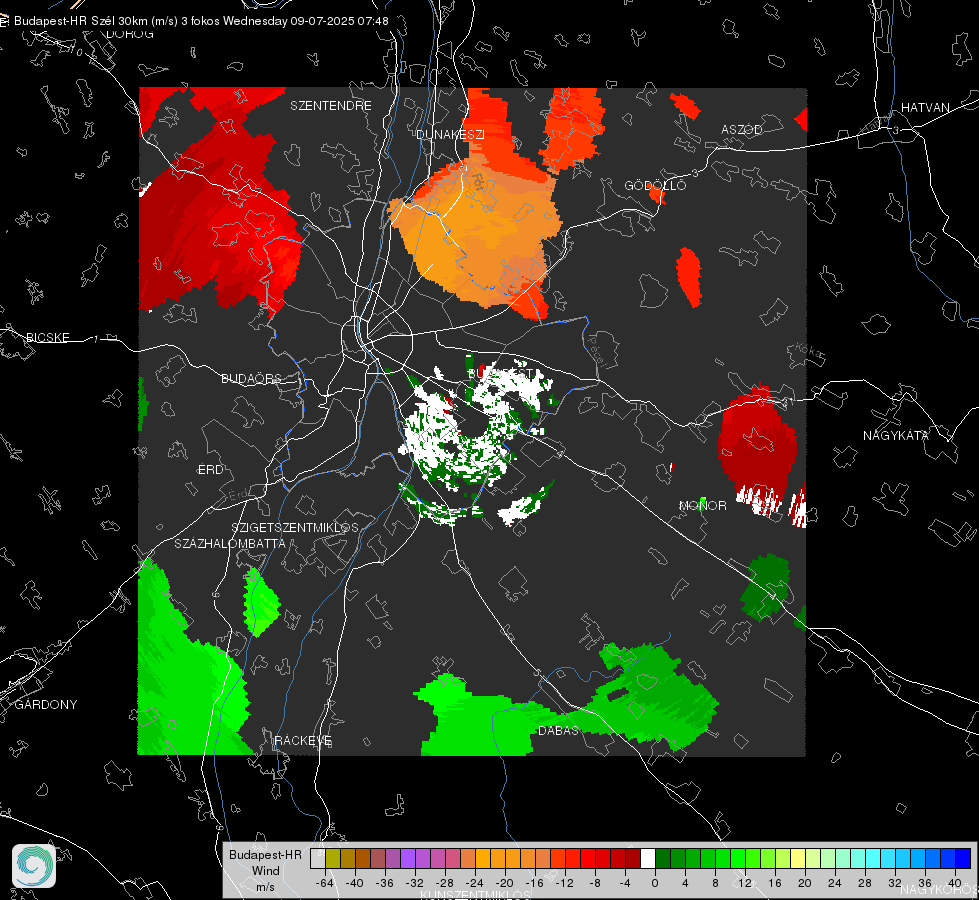Click the -12 value on the scale
Image resolution: width=979 pixels, height=900 pixels.
point(564,883)
